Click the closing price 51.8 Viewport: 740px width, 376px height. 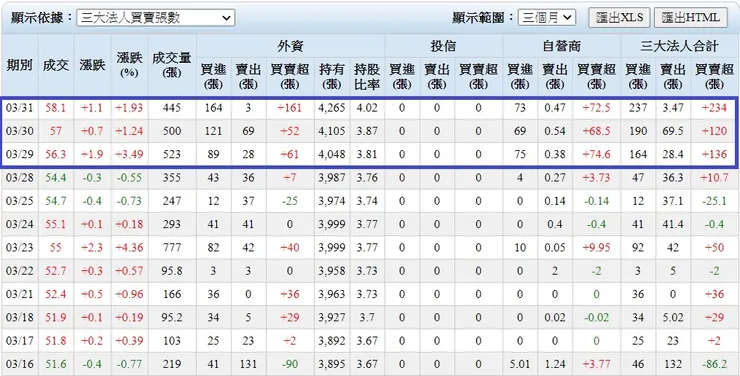pos(56,341)
